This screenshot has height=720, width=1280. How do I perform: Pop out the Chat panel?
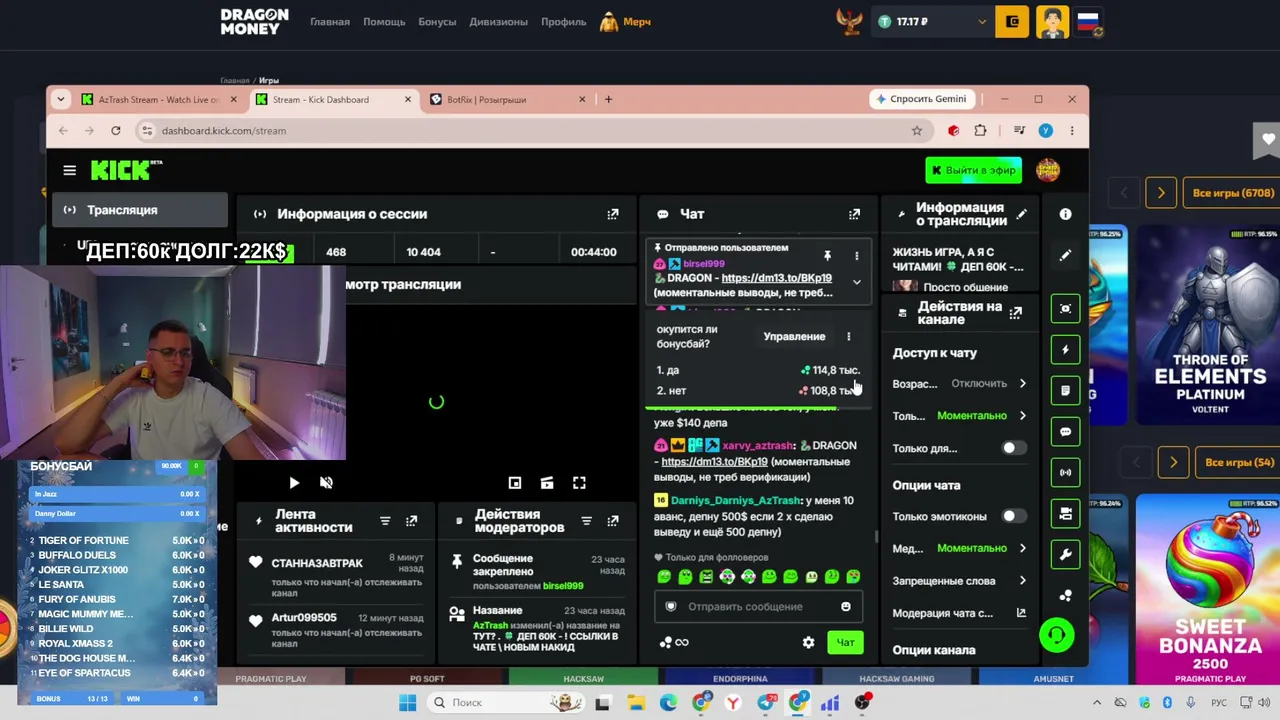(x=854, y=214)
